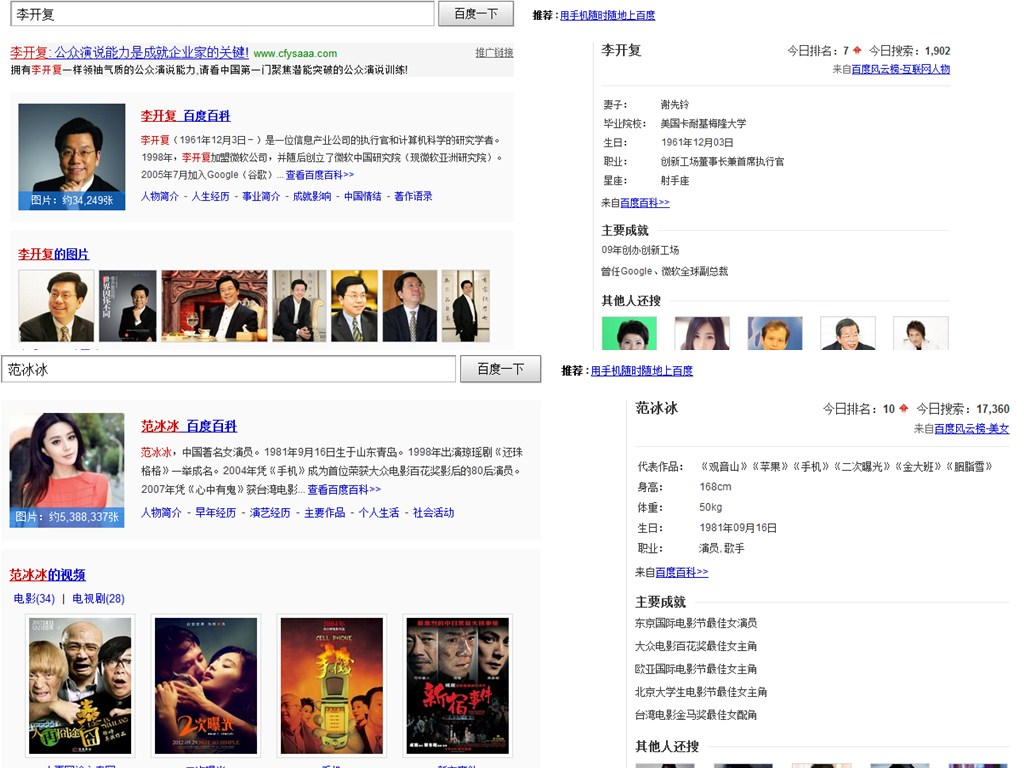This screenshot has width=1024, height=768.
Task: Click the 人生经历 section link
Action: pos(210,197)
